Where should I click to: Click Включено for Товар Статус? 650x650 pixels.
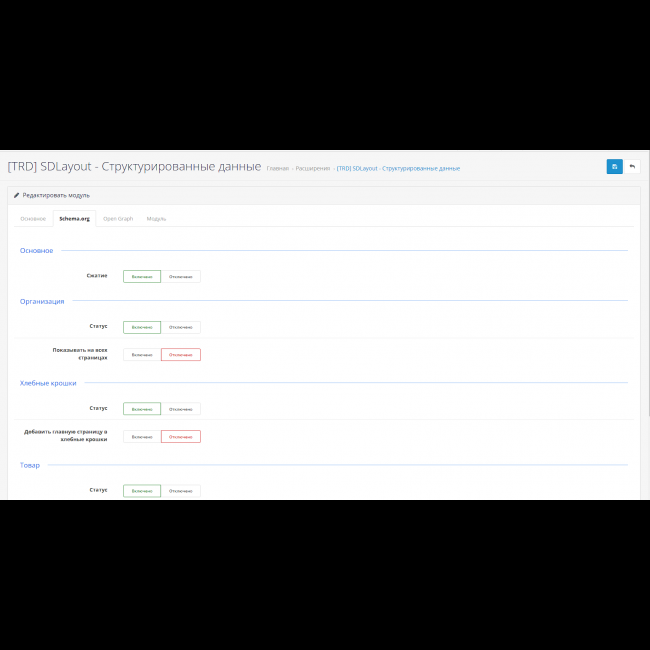pos(142,491)
